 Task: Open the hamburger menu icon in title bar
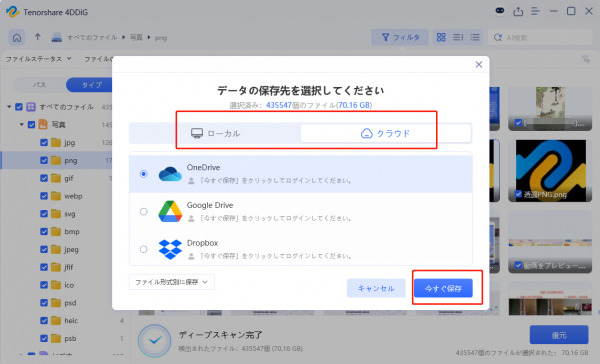click(535, 11)
